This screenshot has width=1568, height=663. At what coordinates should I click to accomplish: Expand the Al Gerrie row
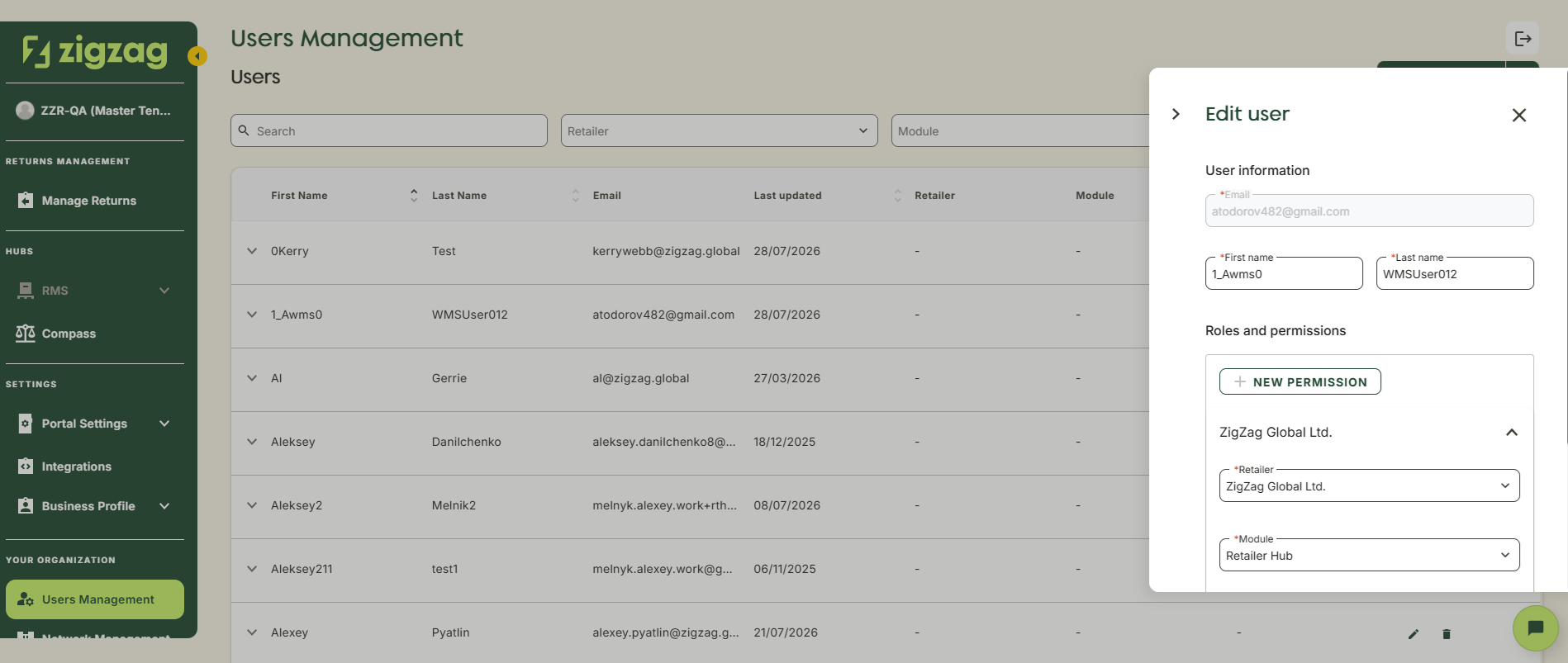(252, 378)
